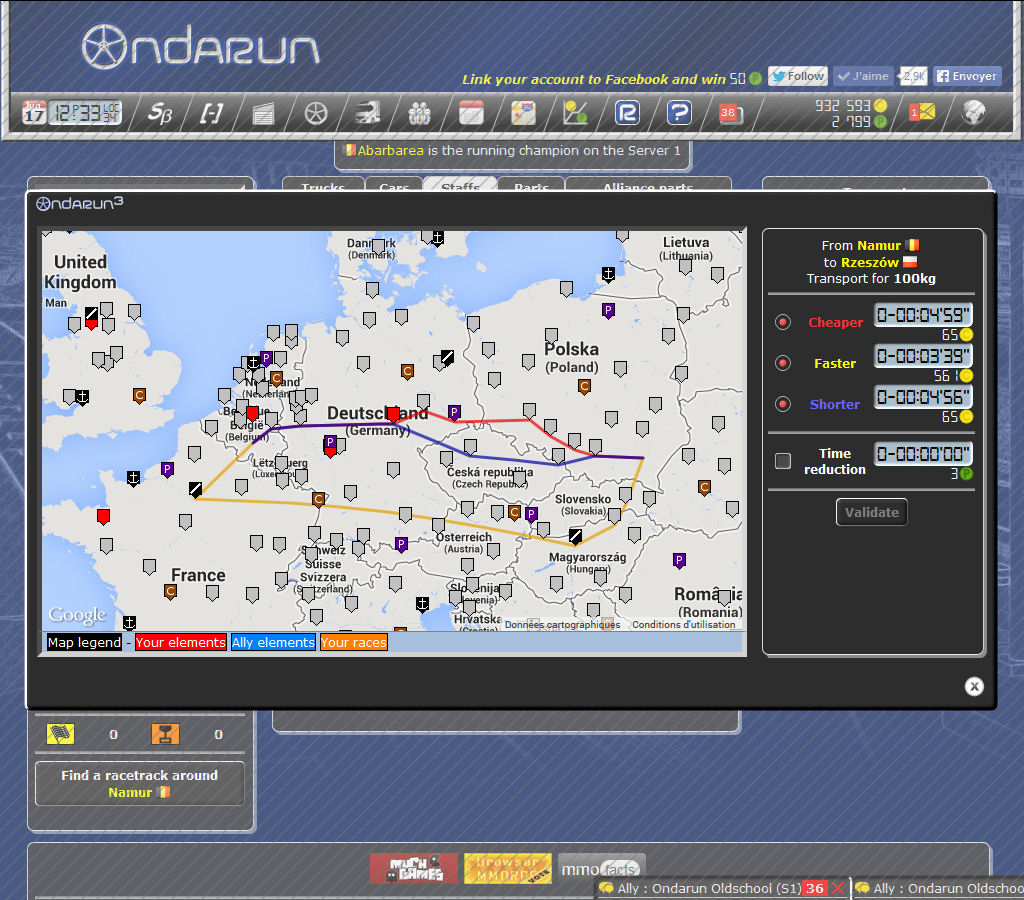This screenshot has width=1024, height=900.
Task: Click the Google logo on the map
Action: coord(77,615)
